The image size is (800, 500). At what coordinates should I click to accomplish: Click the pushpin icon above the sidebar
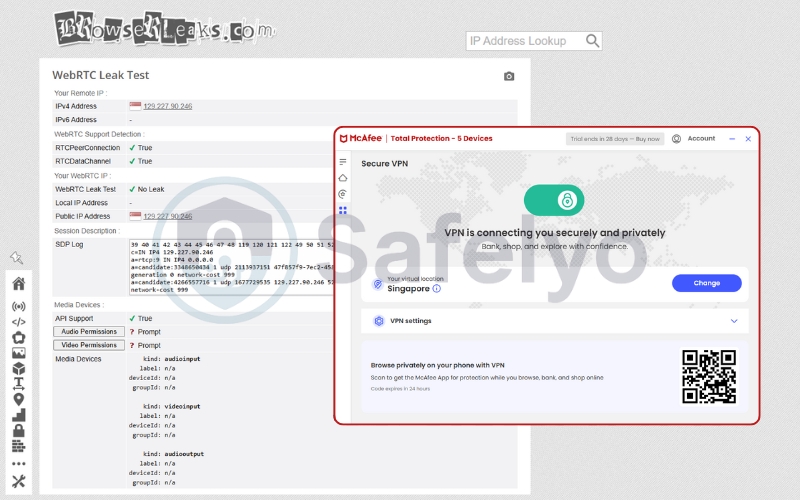tap(17, 258)
